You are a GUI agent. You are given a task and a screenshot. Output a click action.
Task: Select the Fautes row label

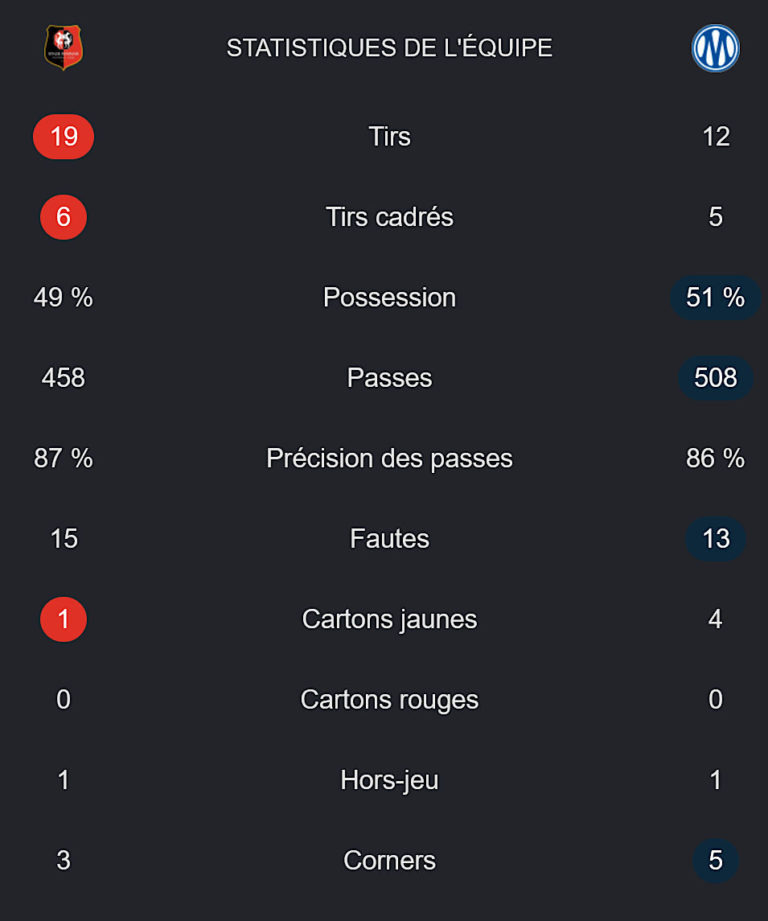[x=389, y=539]
